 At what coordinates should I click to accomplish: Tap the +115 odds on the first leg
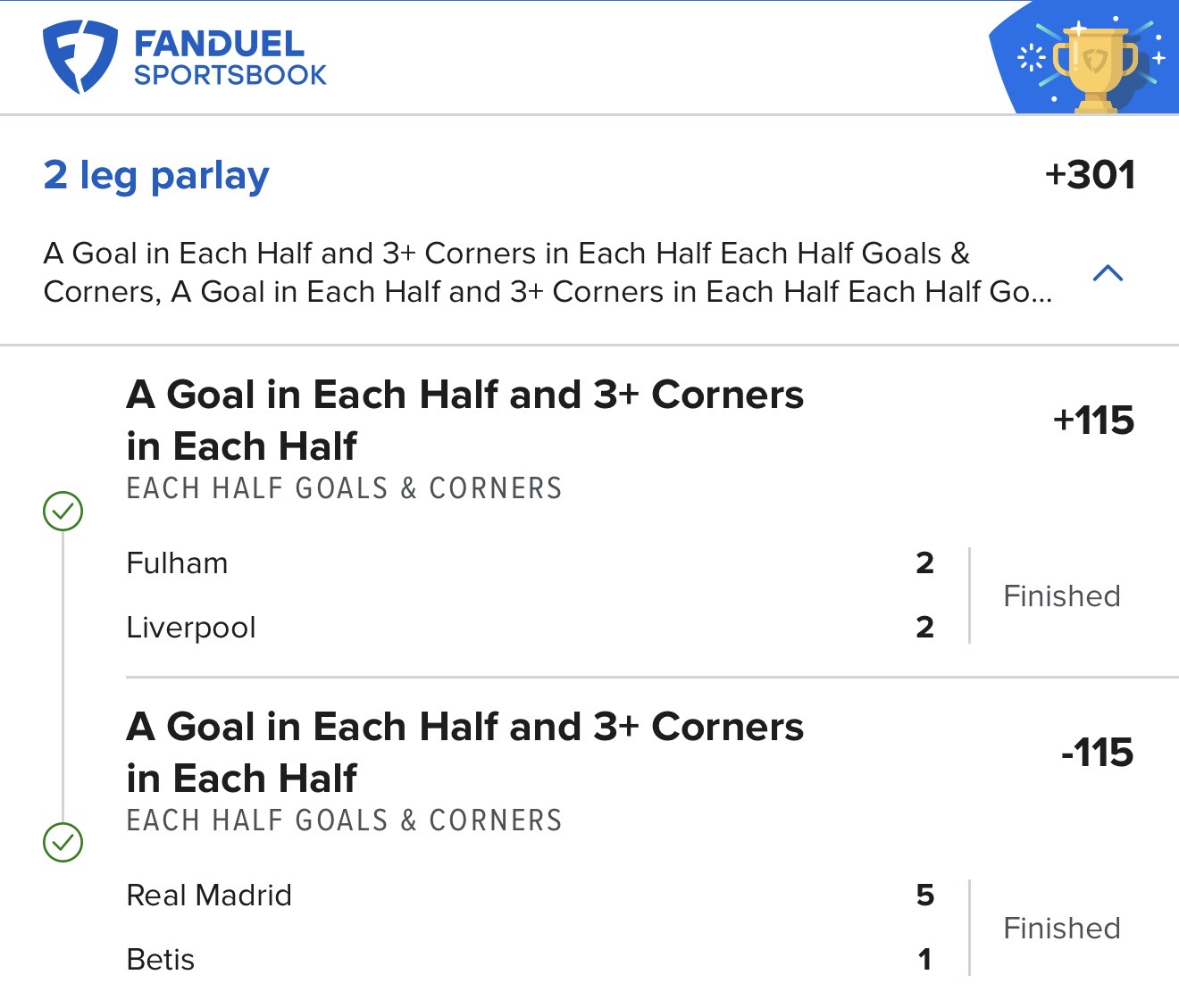(1093, 421)
